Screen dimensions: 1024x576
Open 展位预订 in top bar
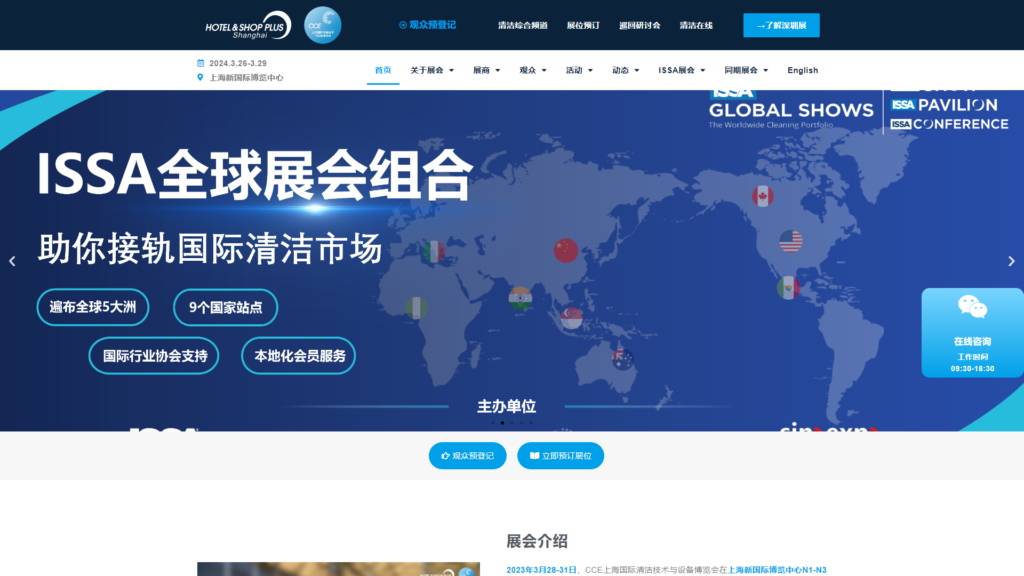583,25
